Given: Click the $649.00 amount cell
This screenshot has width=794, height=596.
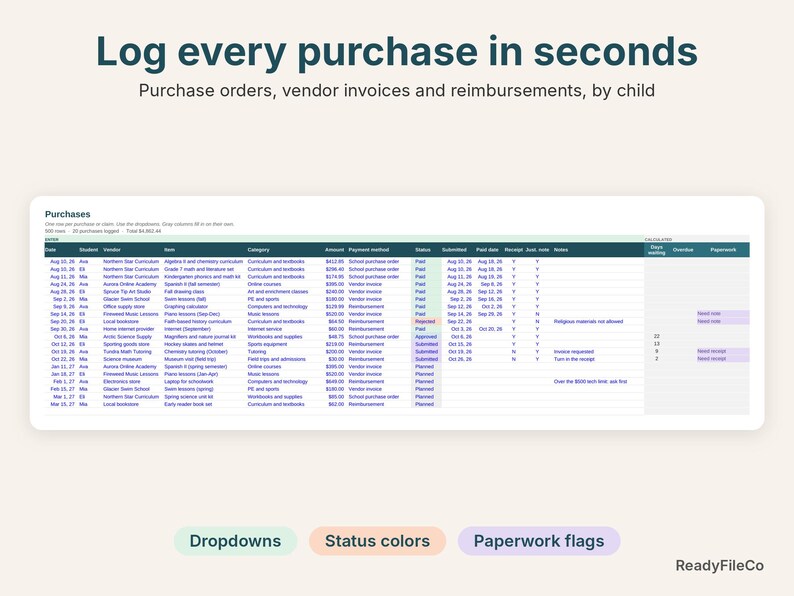Looking at the screenshot, I should (x=335, y=381).
